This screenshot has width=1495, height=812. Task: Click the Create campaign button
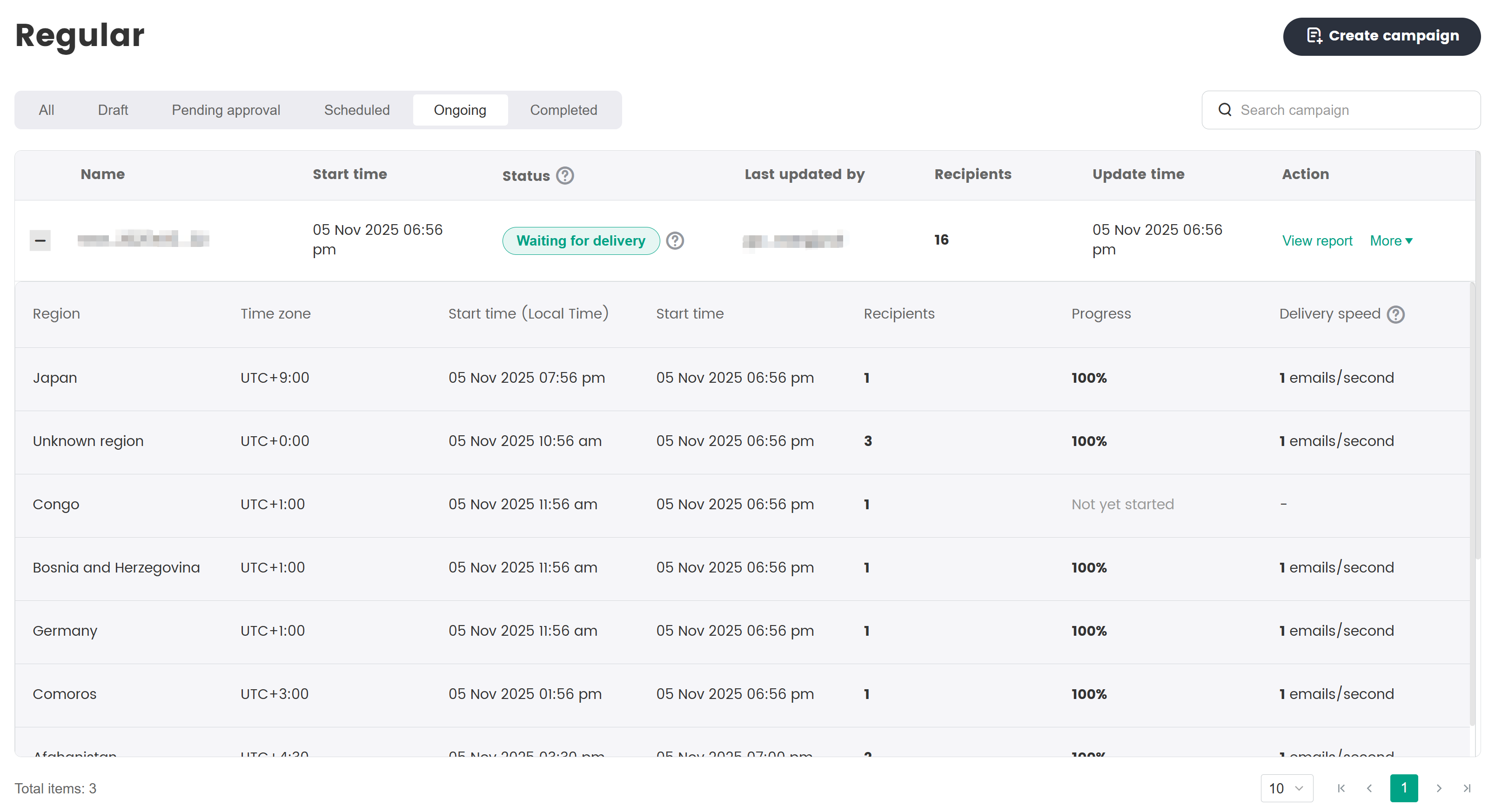pyautogui.click(x=1381, y=36)
